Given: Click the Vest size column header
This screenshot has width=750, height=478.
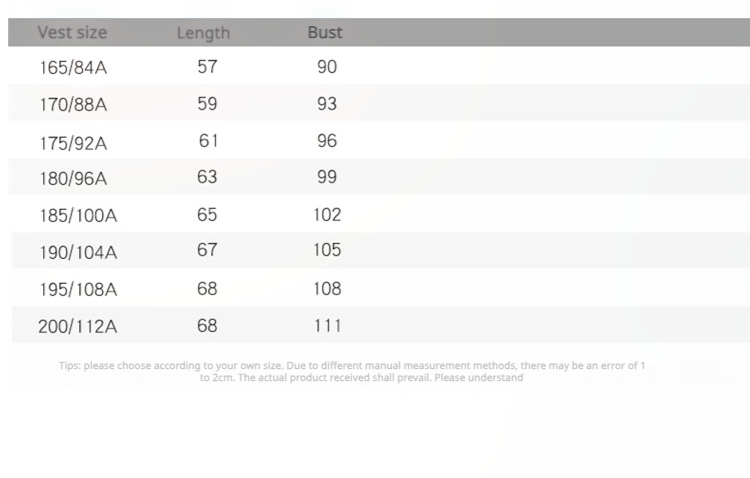Looking at the screenshot, I should click(72, 32).
